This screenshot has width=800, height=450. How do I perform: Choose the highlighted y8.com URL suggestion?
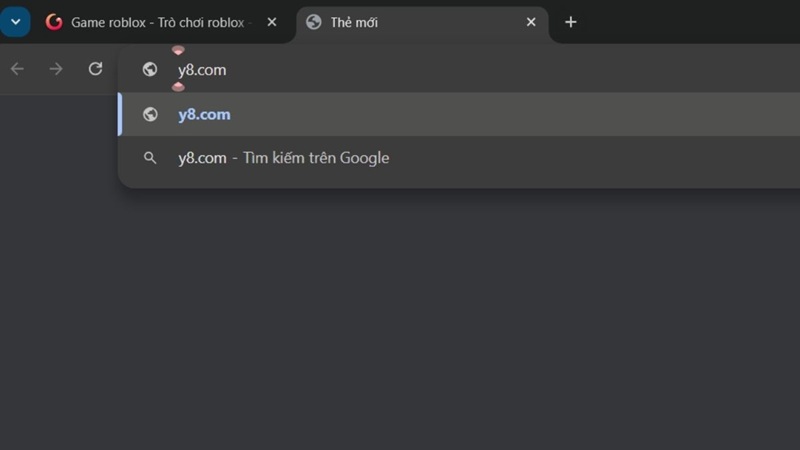coord(204,114)
